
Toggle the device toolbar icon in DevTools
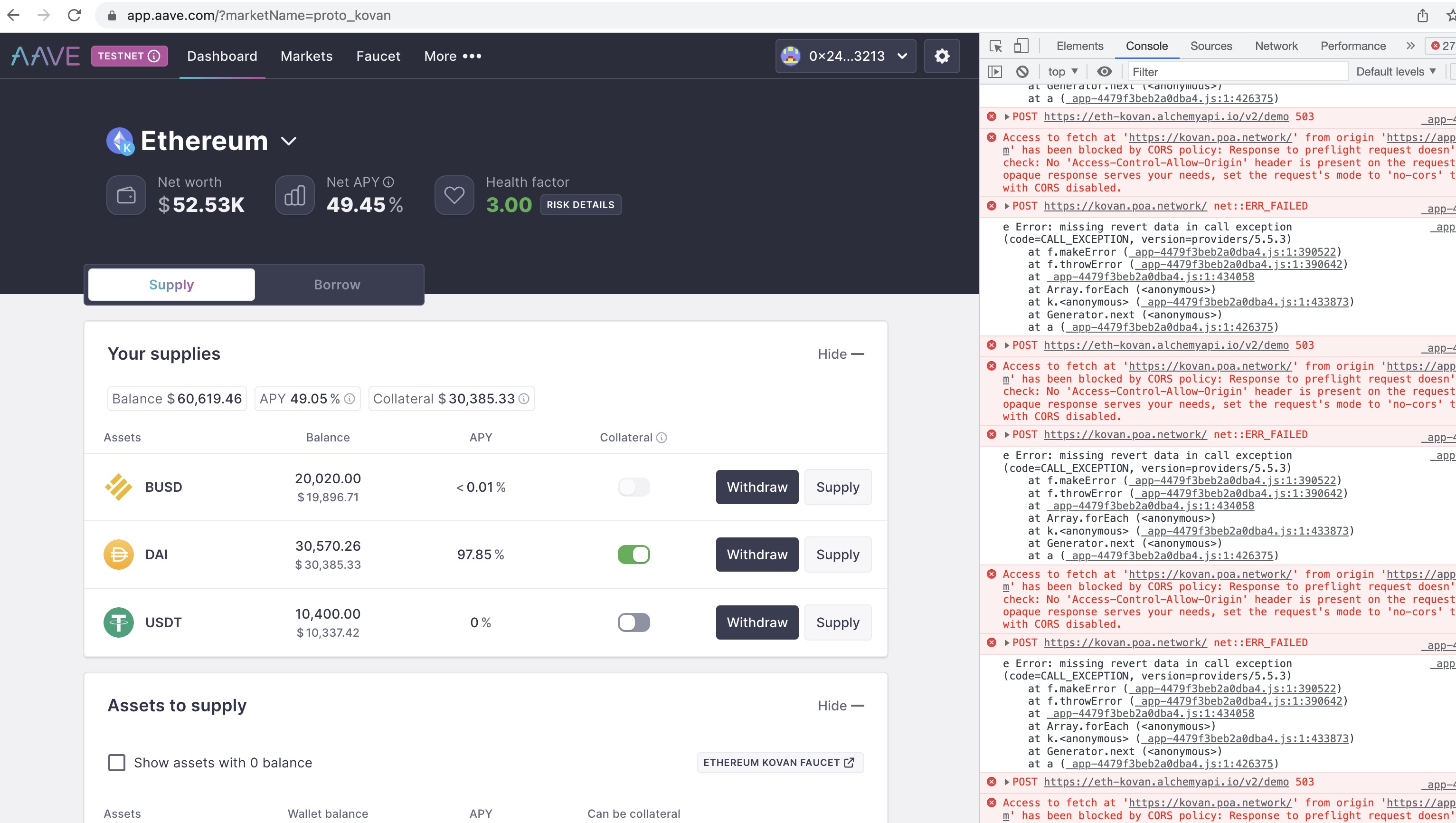[x=1021, y=46]
